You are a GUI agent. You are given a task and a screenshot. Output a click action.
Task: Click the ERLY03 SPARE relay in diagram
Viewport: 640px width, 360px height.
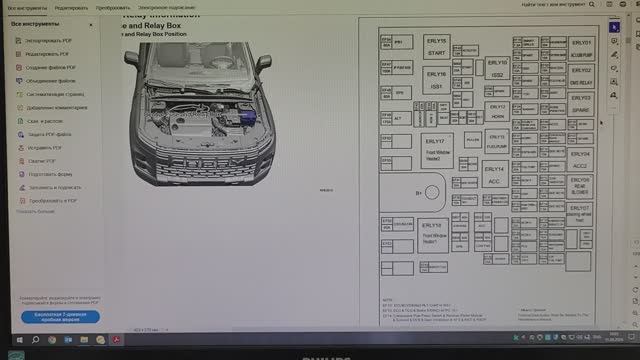(x=581, y=104)
